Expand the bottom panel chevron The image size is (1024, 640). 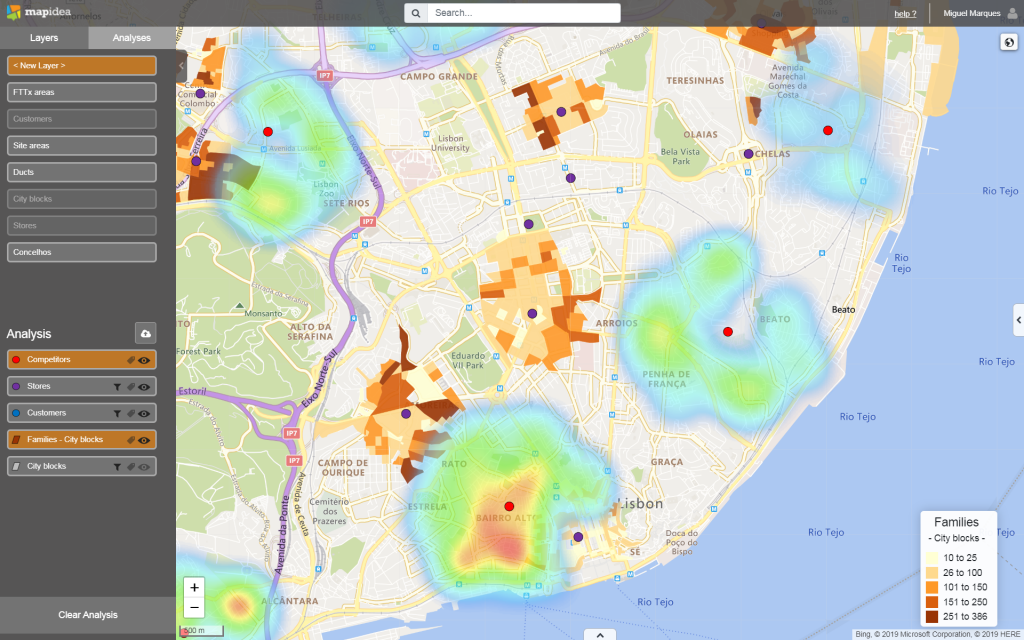[x=600, y=635]
